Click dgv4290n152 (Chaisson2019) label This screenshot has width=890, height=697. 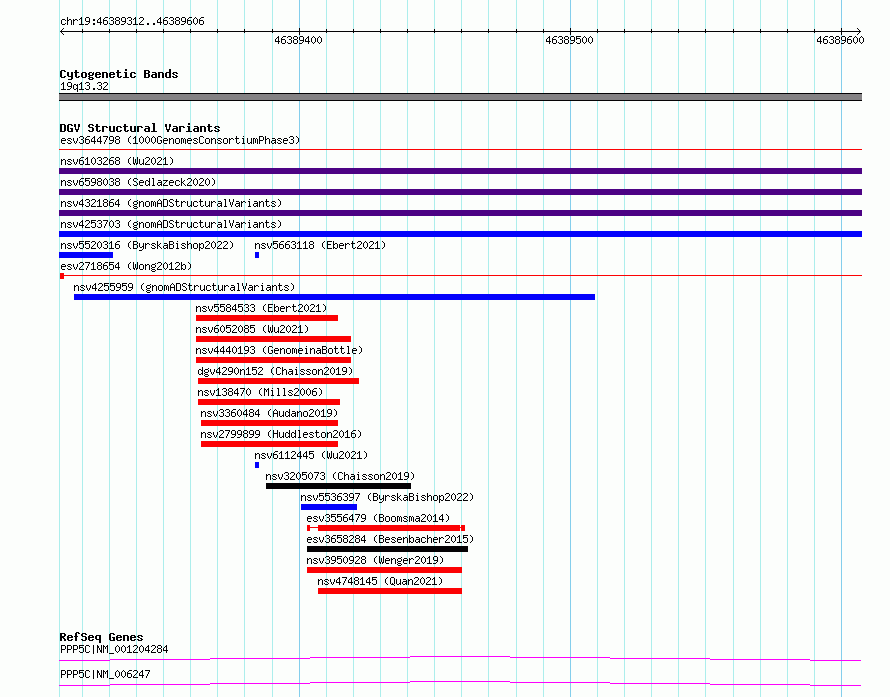point(275,371)
